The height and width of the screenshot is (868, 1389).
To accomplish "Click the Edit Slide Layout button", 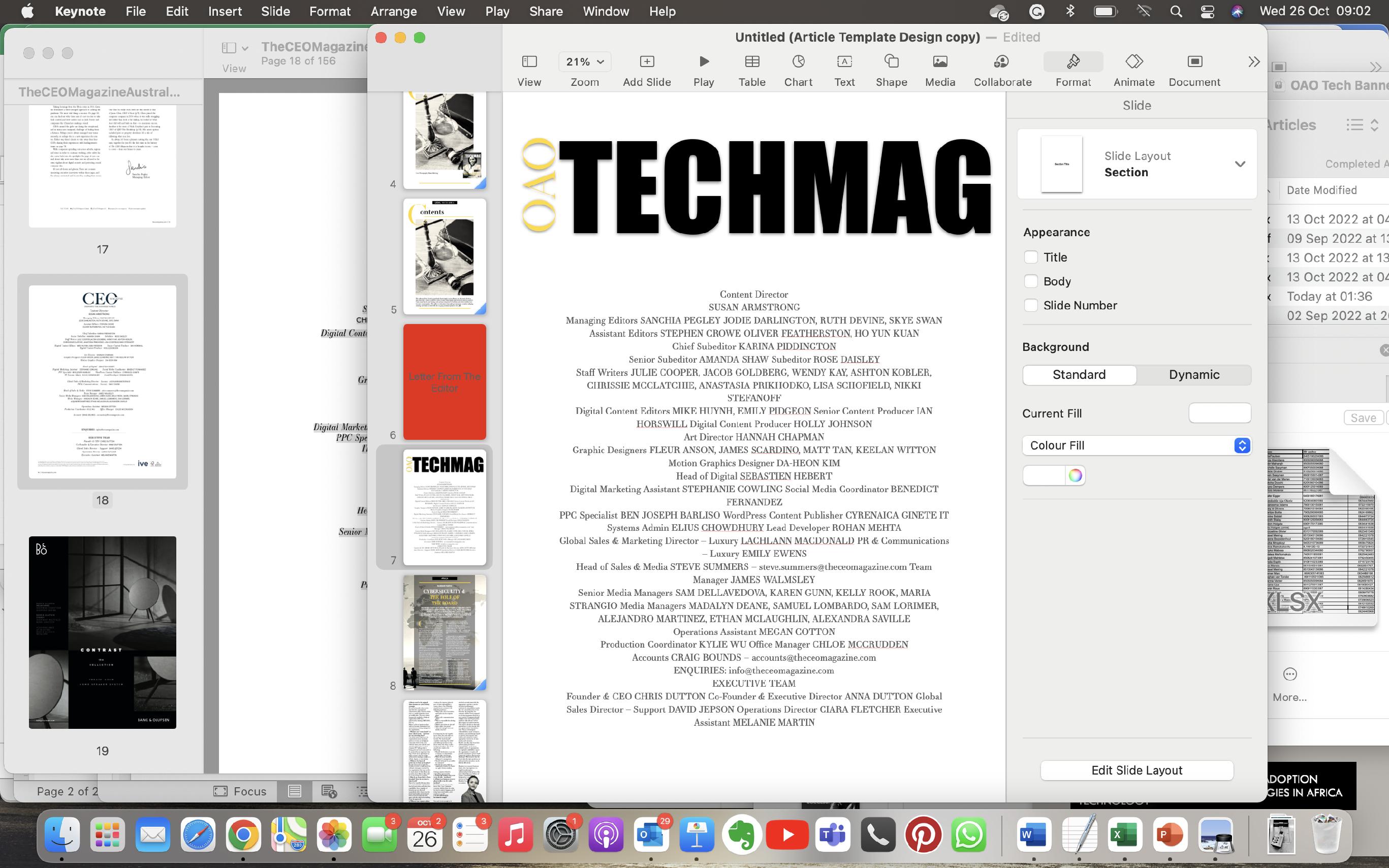I will click(1136, 770).
